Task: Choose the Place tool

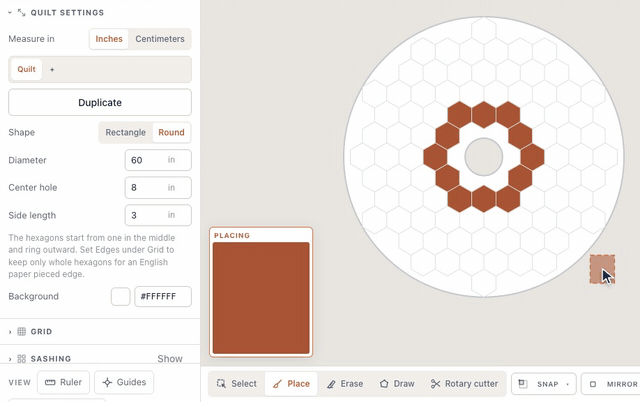Action: pos(291,384)
